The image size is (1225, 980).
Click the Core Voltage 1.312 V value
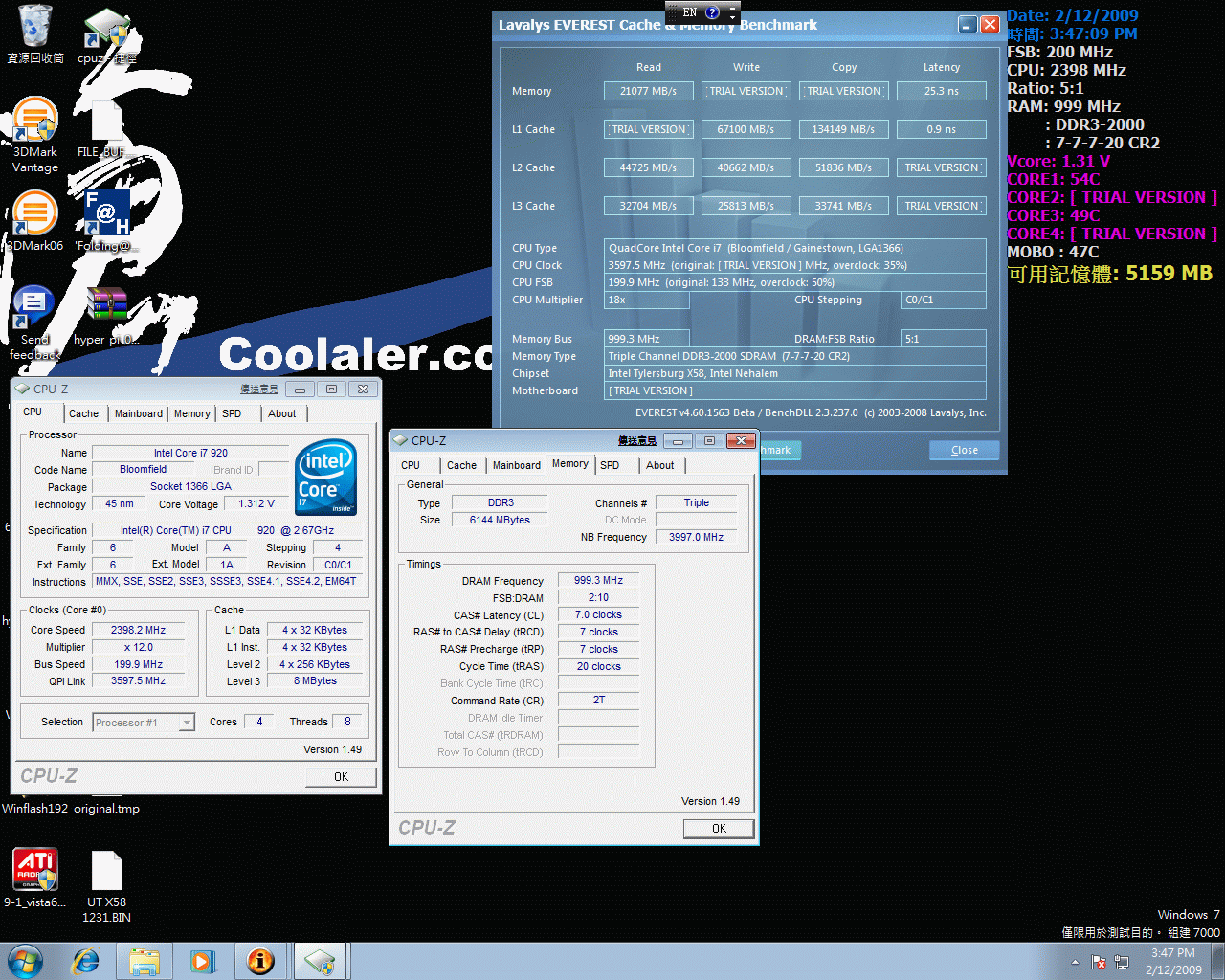[256, 503]
